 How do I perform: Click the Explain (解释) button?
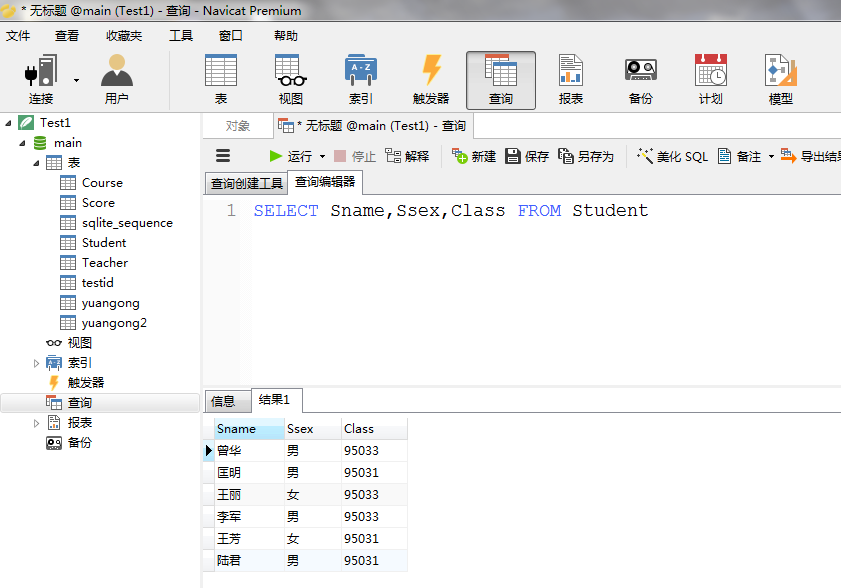pos(407,156)
